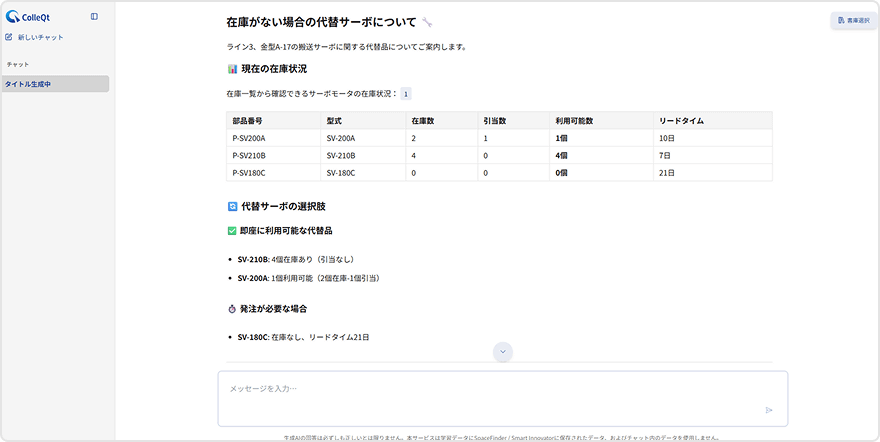Click the SV-180C model cell in the table

point(340,173)
